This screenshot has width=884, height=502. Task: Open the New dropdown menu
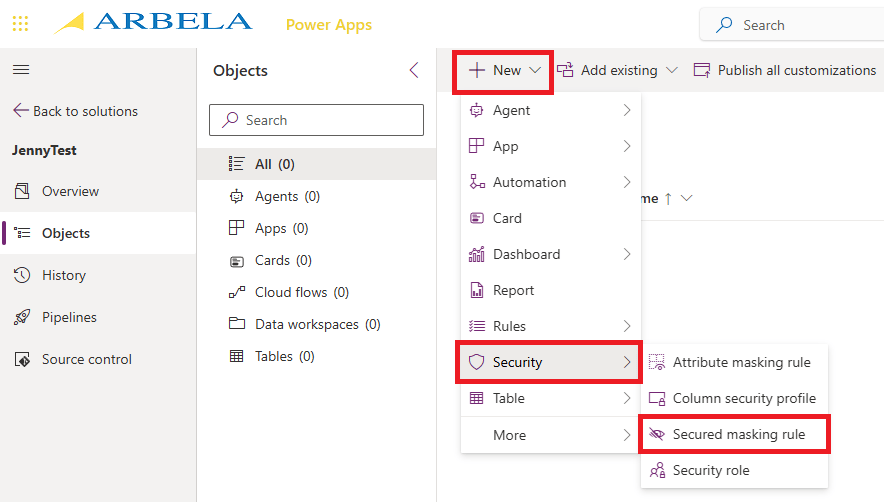[x=504, y=70]
